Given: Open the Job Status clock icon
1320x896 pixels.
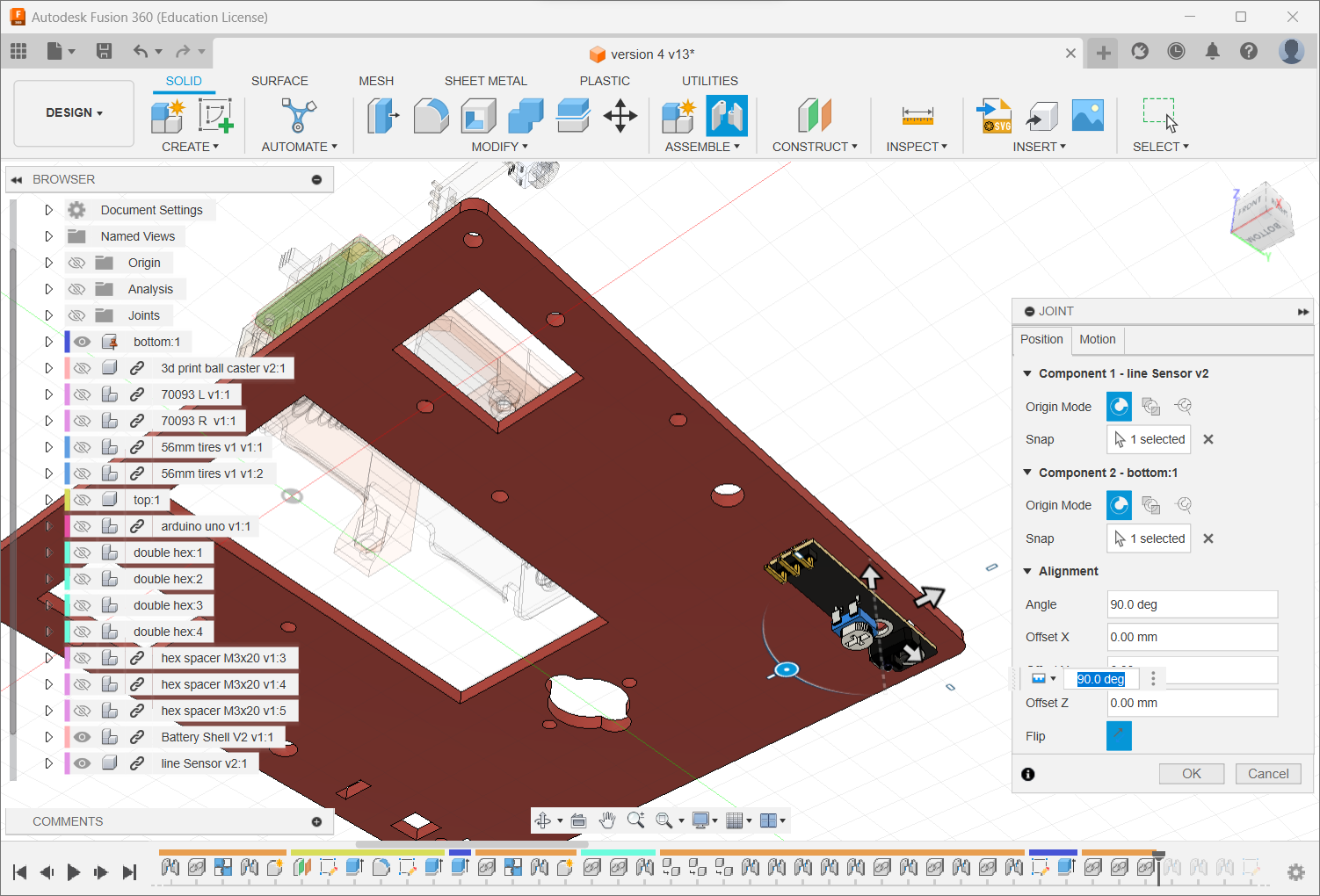Looking at the screenshot, I should pos(1176,52).
